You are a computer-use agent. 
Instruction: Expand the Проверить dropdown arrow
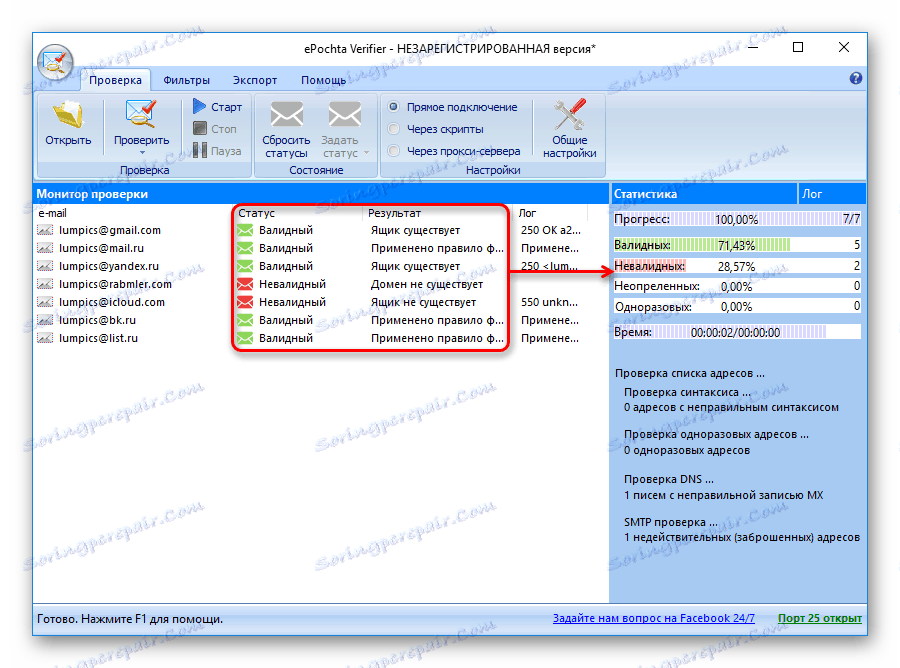pos(143,152)
